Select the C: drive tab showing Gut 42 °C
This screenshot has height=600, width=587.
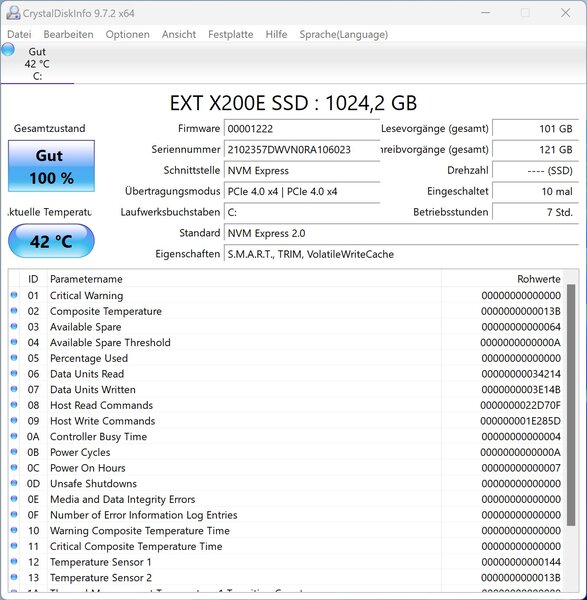(x=37, y=64)
